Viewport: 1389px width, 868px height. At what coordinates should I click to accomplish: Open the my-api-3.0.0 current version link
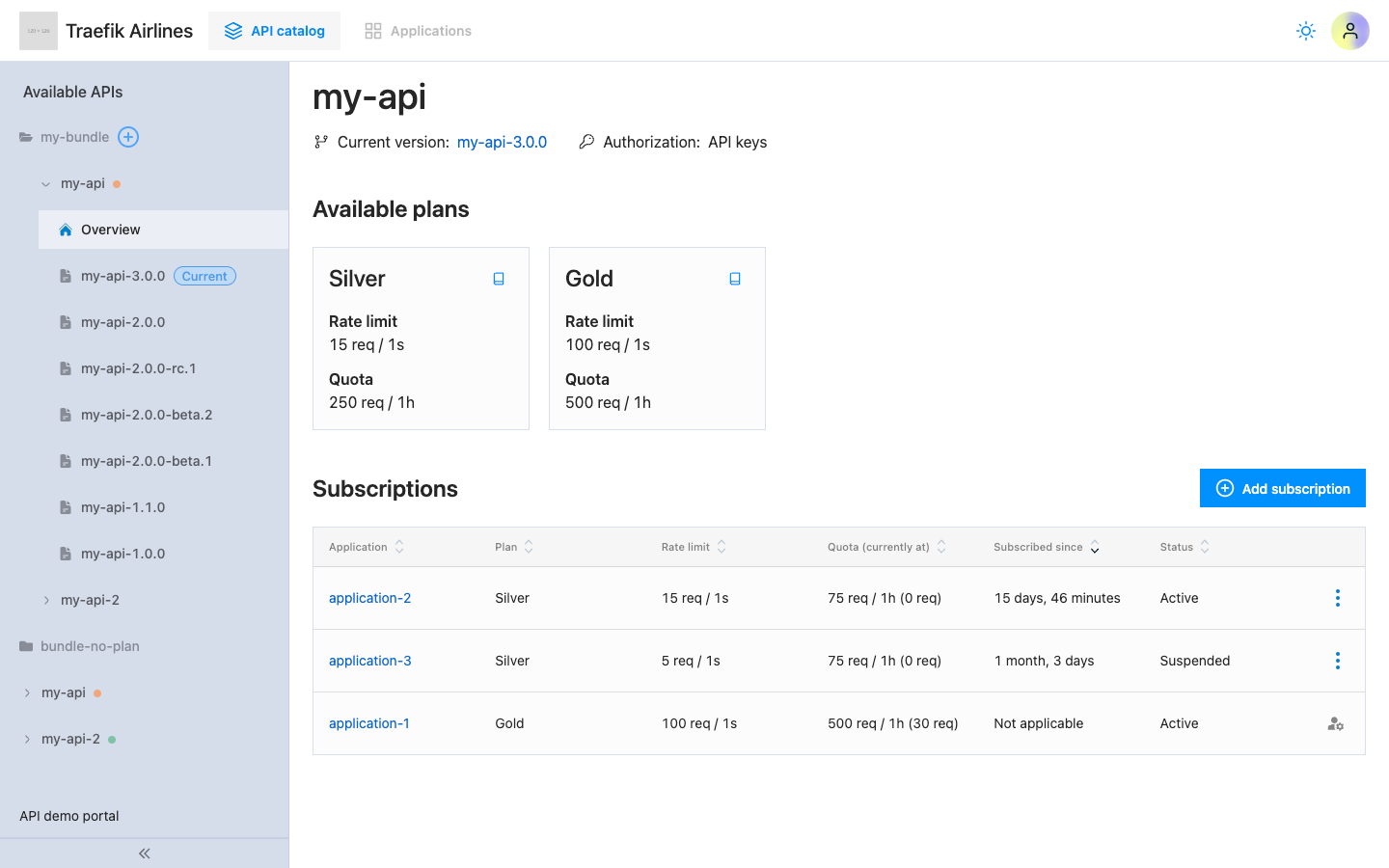pyautogui.click(x=502, y=142)
